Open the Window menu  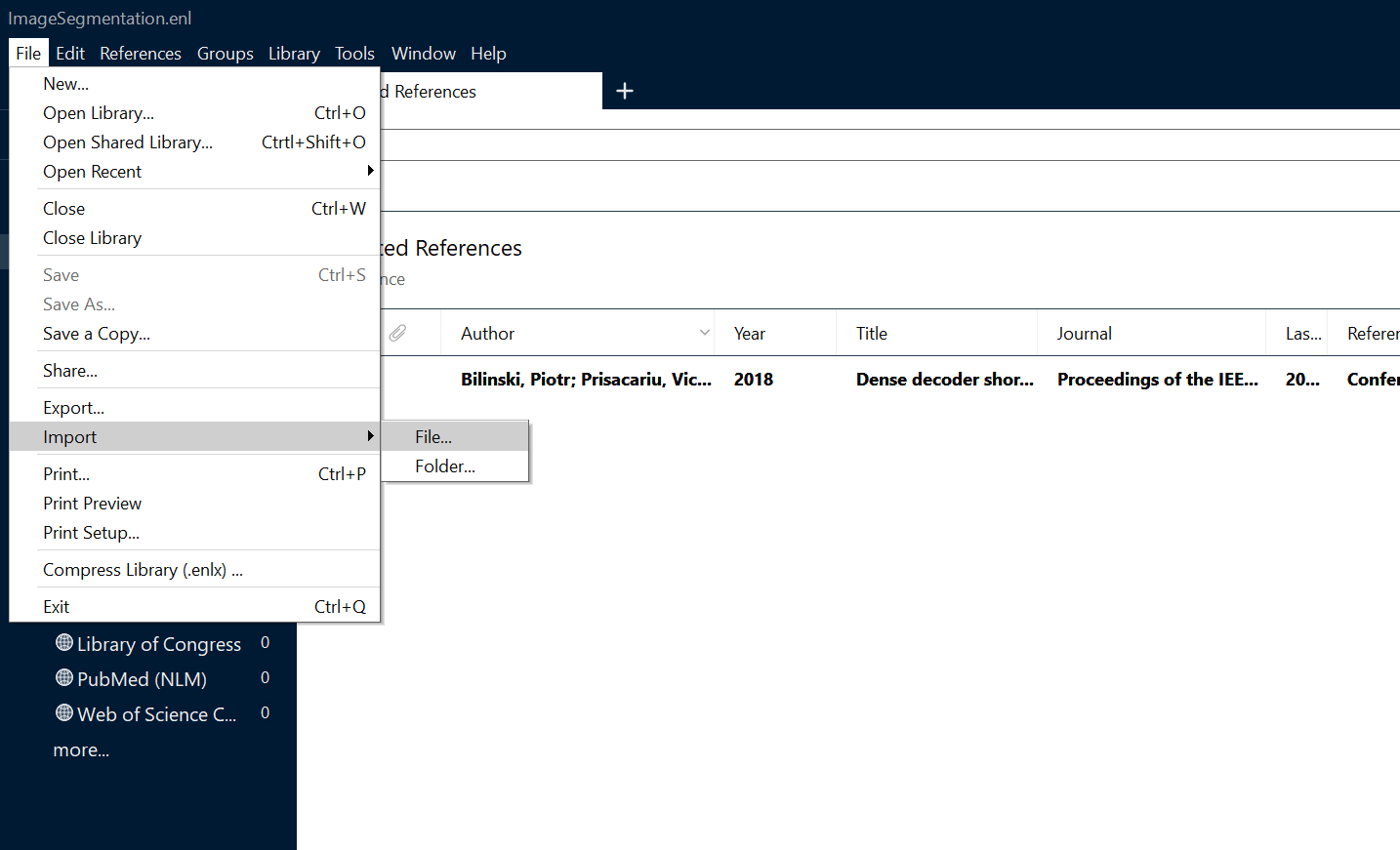pos(424,54)
